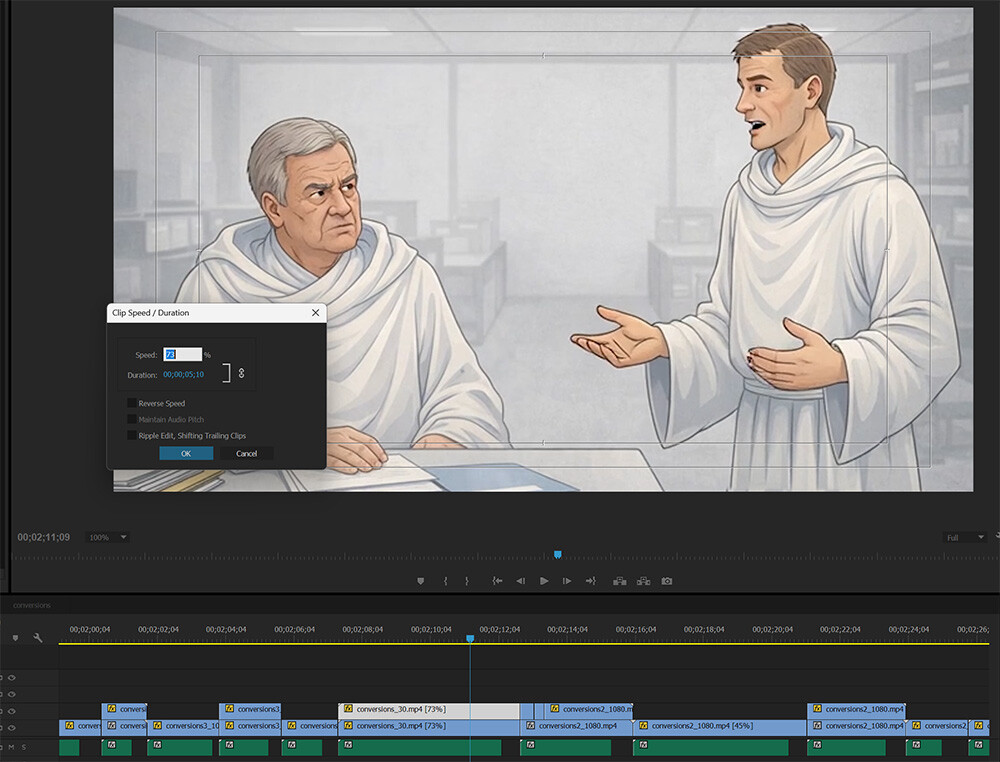Click Cancel in Clip Speed dialog
Viewport: 1000px width, 762px height.
point(246,453)
